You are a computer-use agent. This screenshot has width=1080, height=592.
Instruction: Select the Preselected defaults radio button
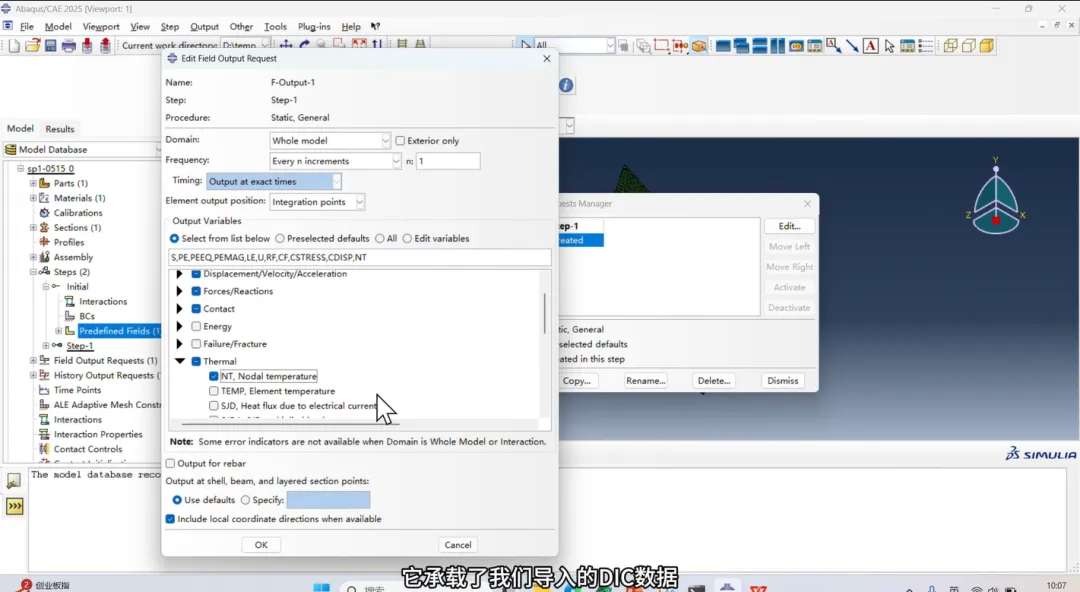(280, 239)
